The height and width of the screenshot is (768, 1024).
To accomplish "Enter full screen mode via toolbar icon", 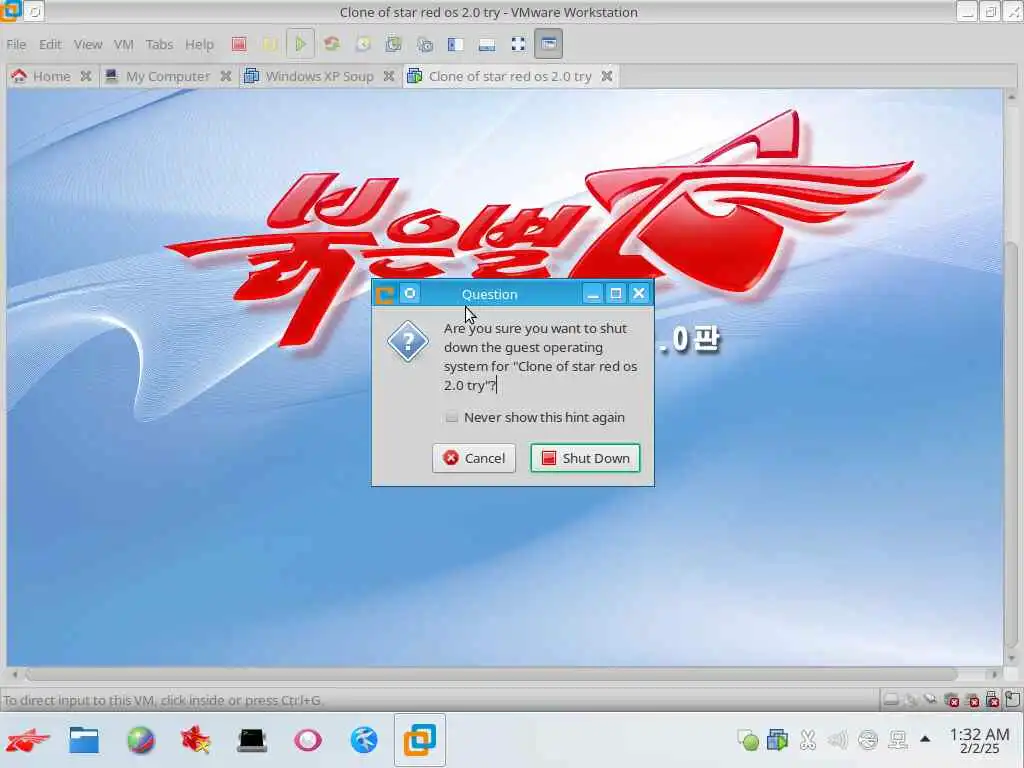I will pyautogui.click(x=518, y=44).
